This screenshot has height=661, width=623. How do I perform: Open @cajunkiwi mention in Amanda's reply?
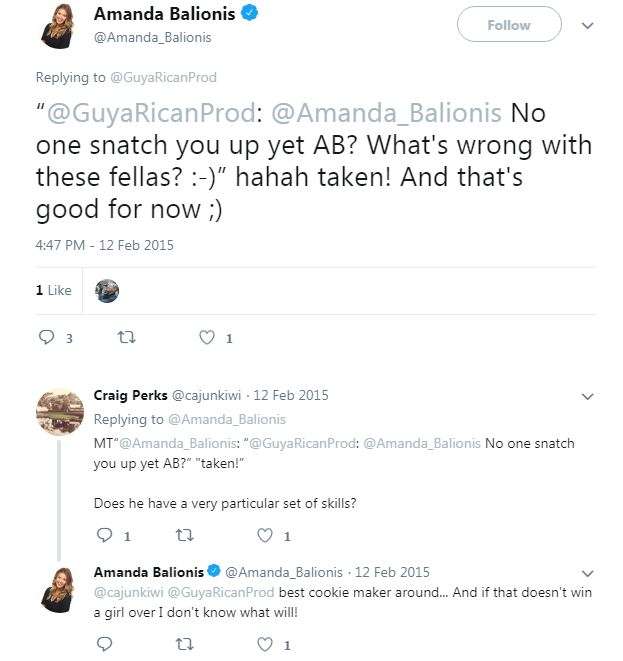125,591
